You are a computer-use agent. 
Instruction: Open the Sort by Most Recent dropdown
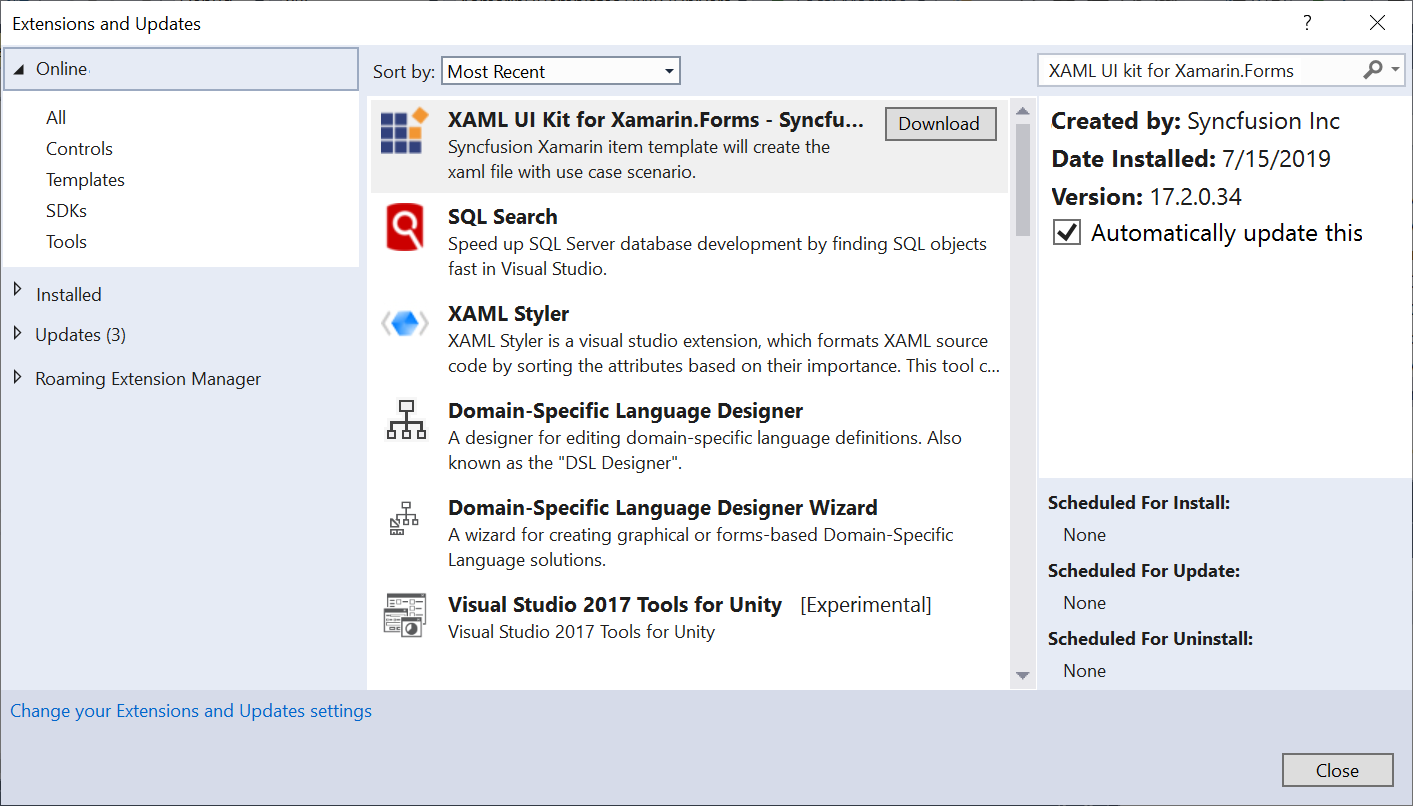point(561,71)
